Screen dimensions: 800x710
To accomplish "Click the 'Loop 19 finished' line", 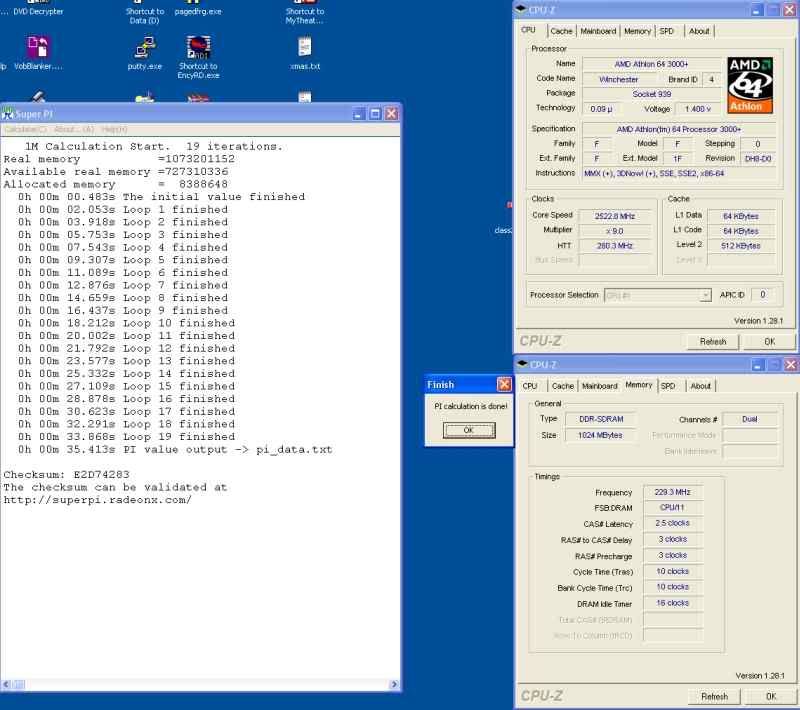I will pos(127,437).
